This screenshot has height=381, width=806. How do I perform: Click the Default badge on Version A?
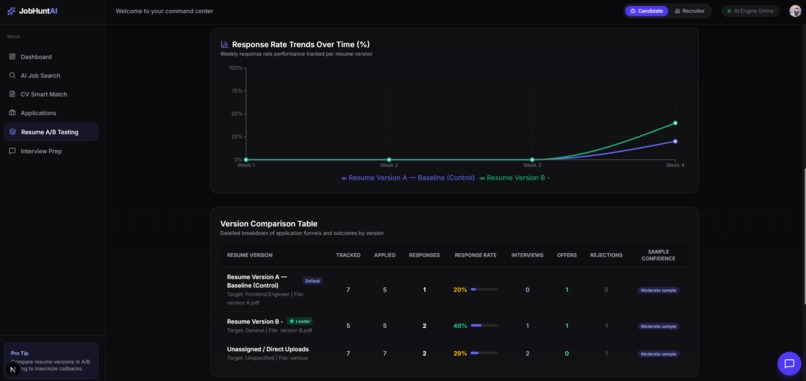[313, 281]
